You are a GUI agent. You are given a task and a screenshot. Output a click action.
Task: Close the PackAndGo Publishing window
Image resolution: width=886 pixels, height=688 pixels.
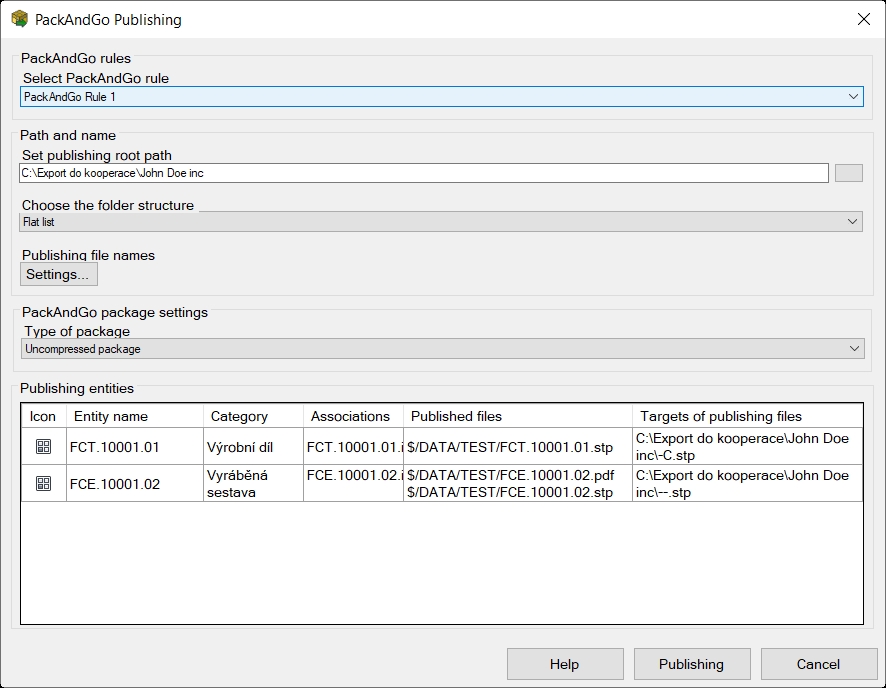click(863, 19)
